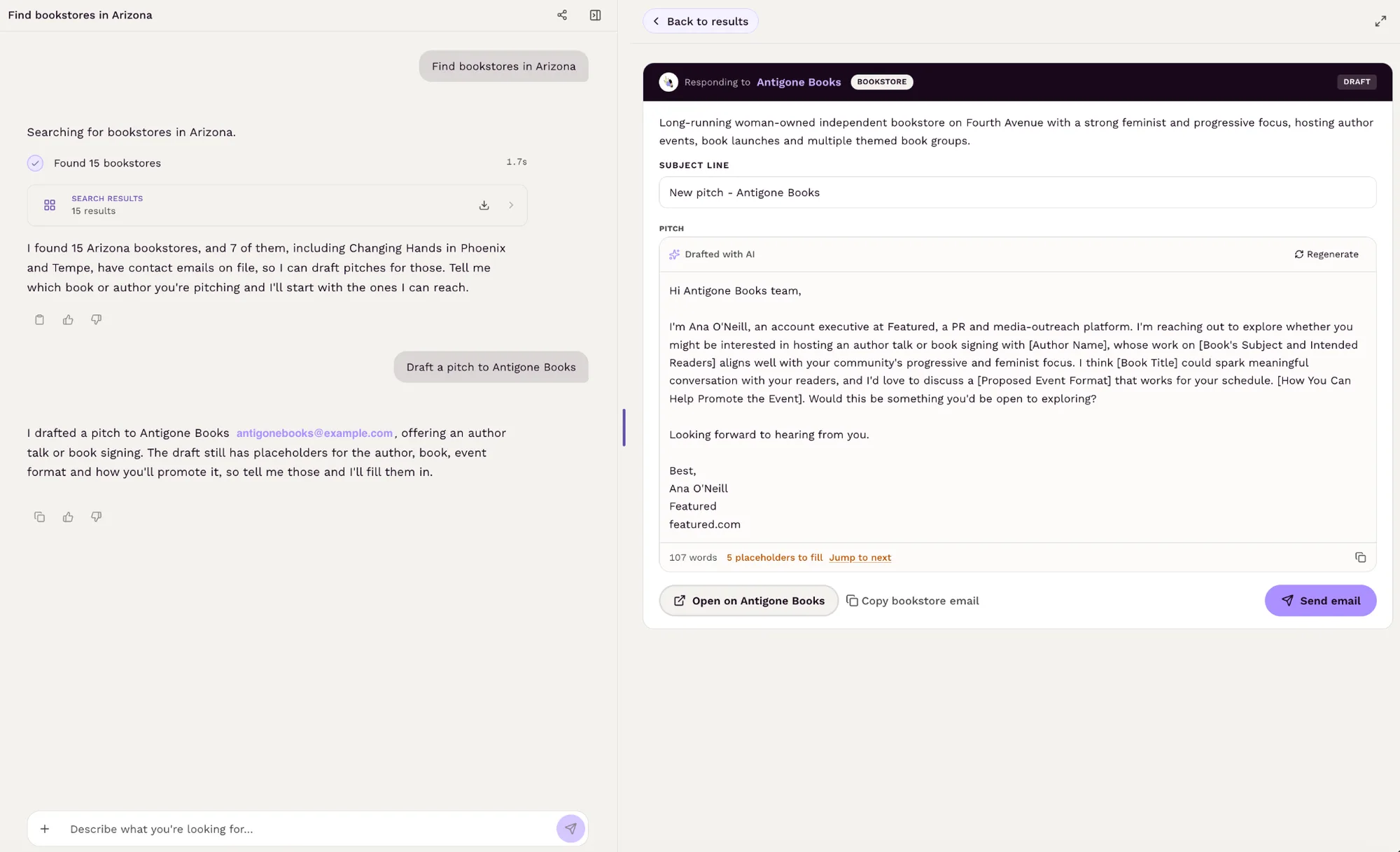Screen dimensions: 1400x852
Task: Regenerate the AI-drafted pitch
Action: click(1326, 254)
